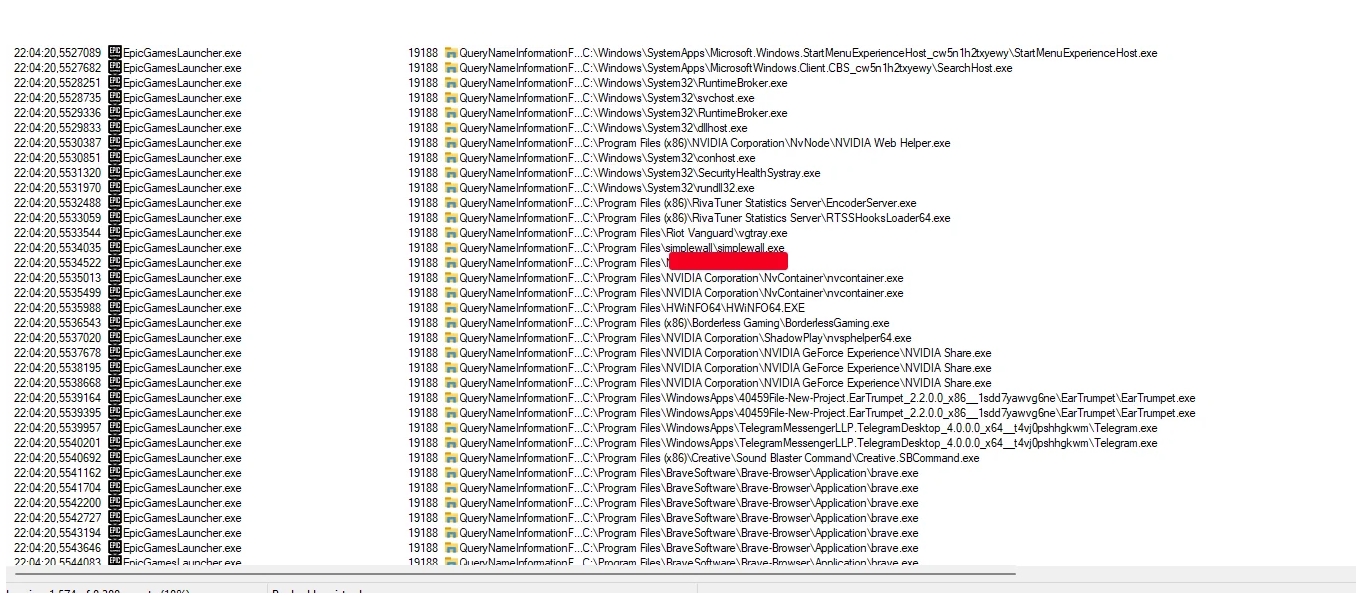
Task: Select the RTSSHooksLoader64.exe path
Action: click(767, 218)
